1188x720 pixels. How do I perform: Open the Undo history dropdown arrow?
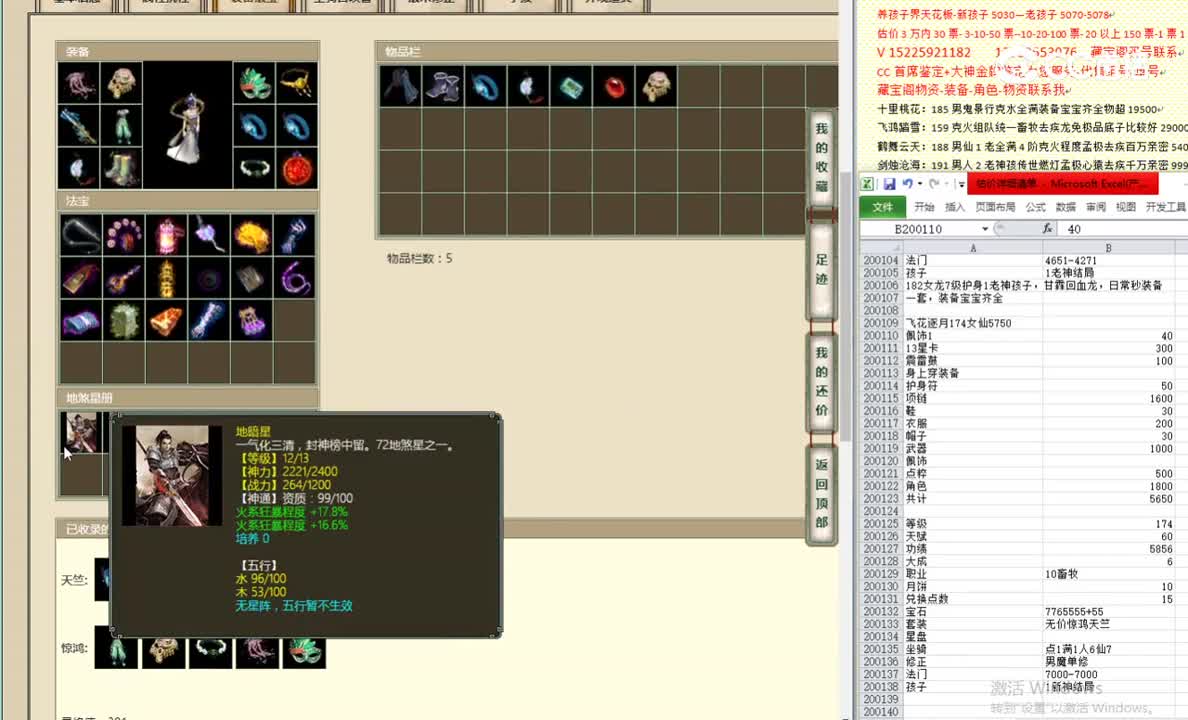pos(920,183)
